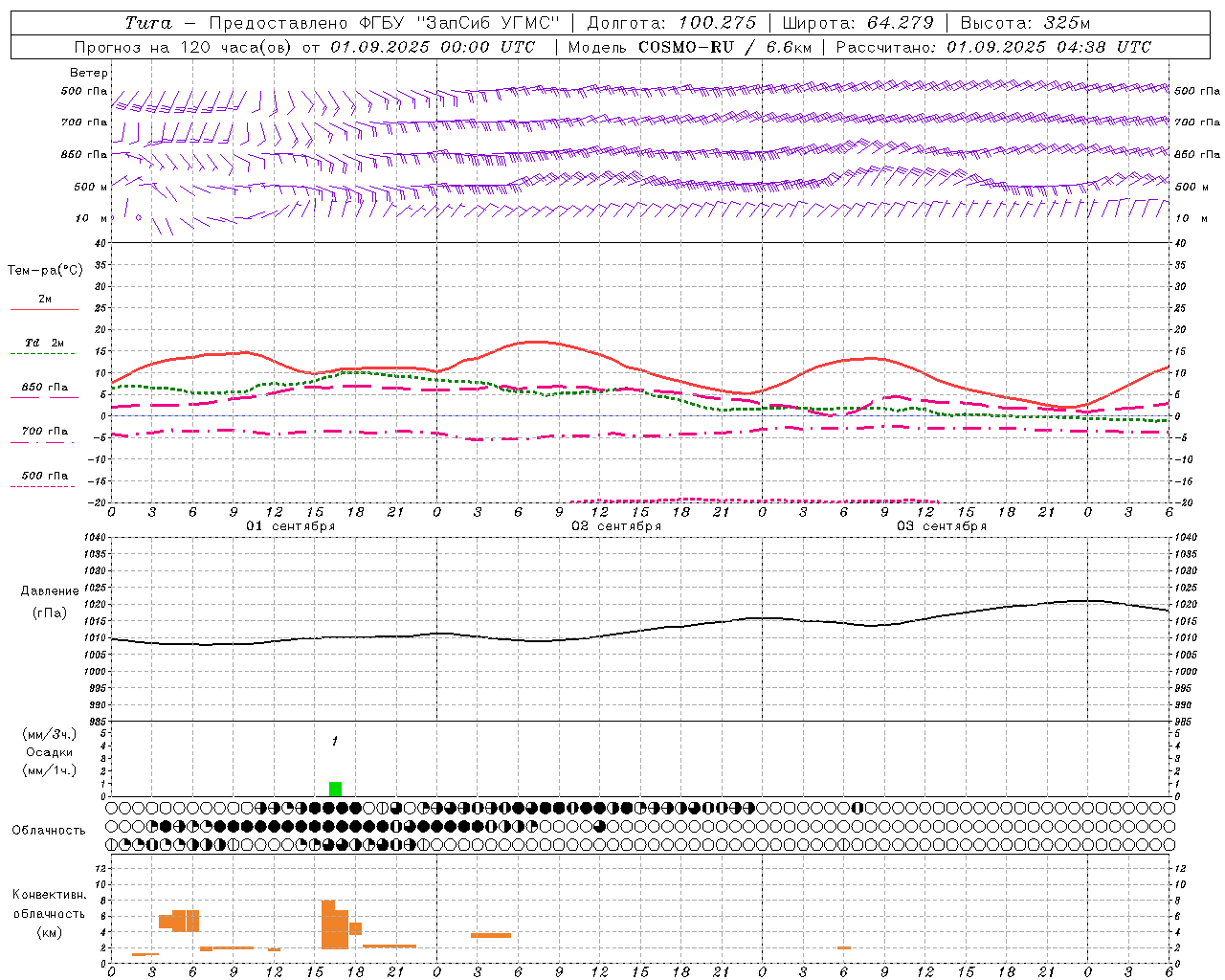
Task: Click the "03 сентября" date label
Action: tap(942, 526)
